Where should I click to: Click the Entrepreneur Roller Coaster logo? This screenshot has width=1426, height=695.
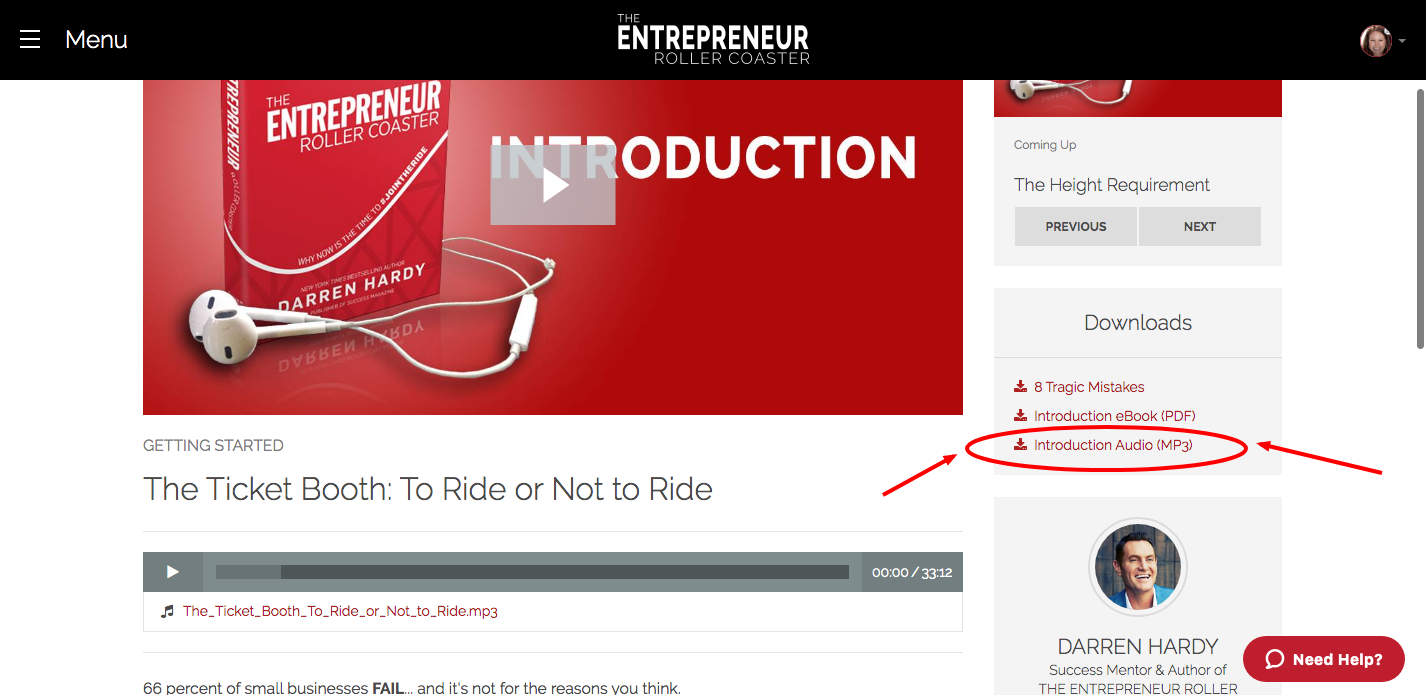tap(713, 40)
